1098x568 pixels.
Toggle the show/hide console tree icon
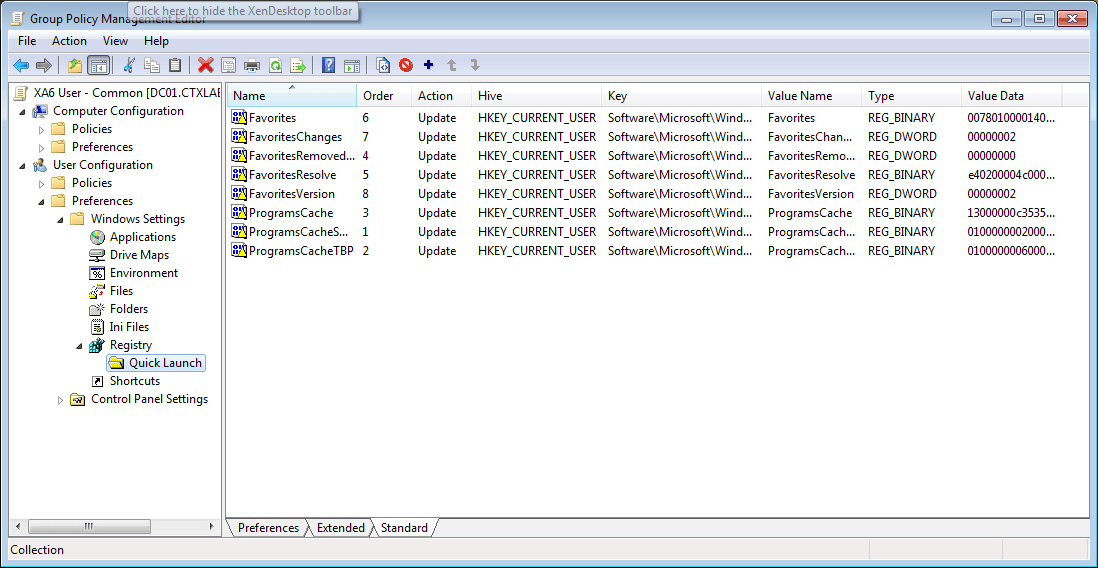[x=99, y=66]
